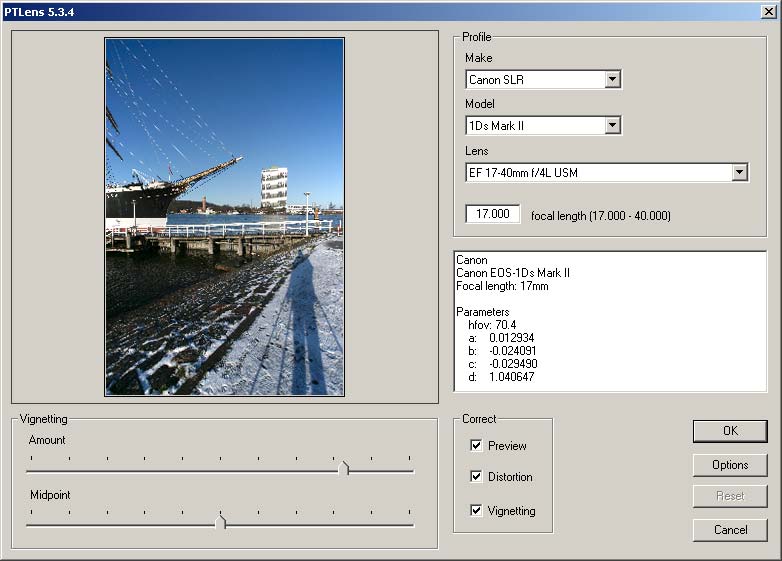Expand the Lens dropdown arrow
The image size is (782, 561).
coord(739,173)
